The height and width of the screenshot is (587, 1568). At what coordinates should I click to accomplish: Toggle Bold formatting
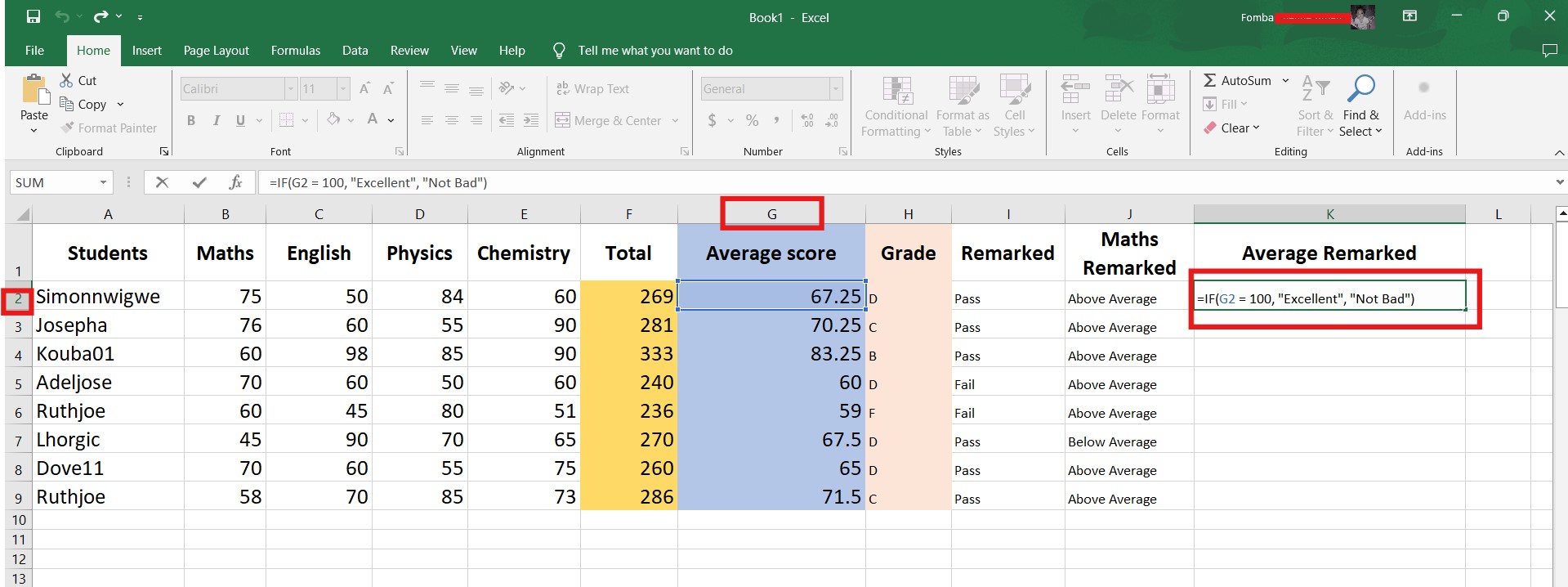191,120
